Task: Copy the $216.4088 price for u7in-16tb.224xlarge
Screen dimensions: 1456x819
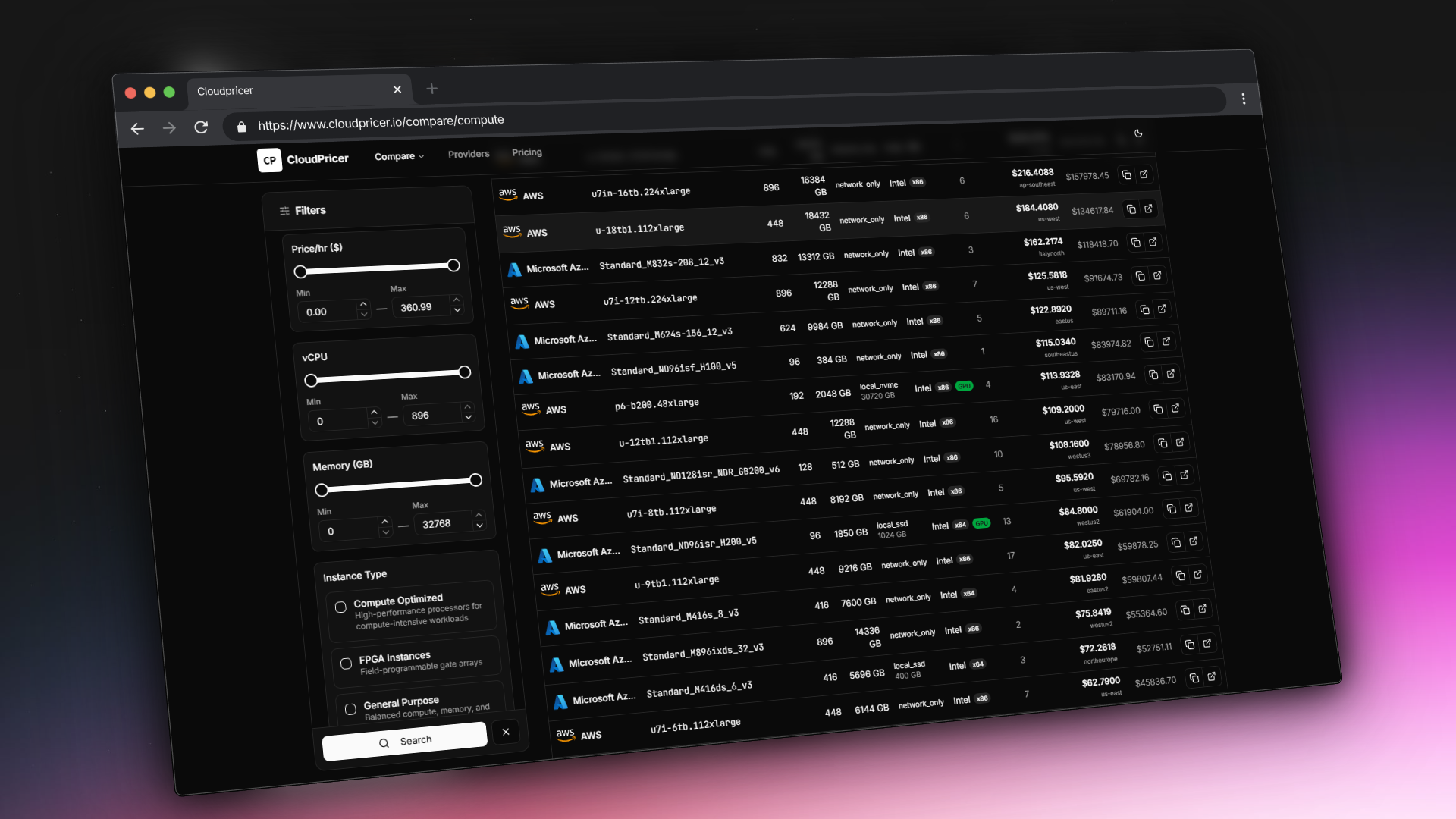Action: pyautogui.click(x=1128, y=174)
